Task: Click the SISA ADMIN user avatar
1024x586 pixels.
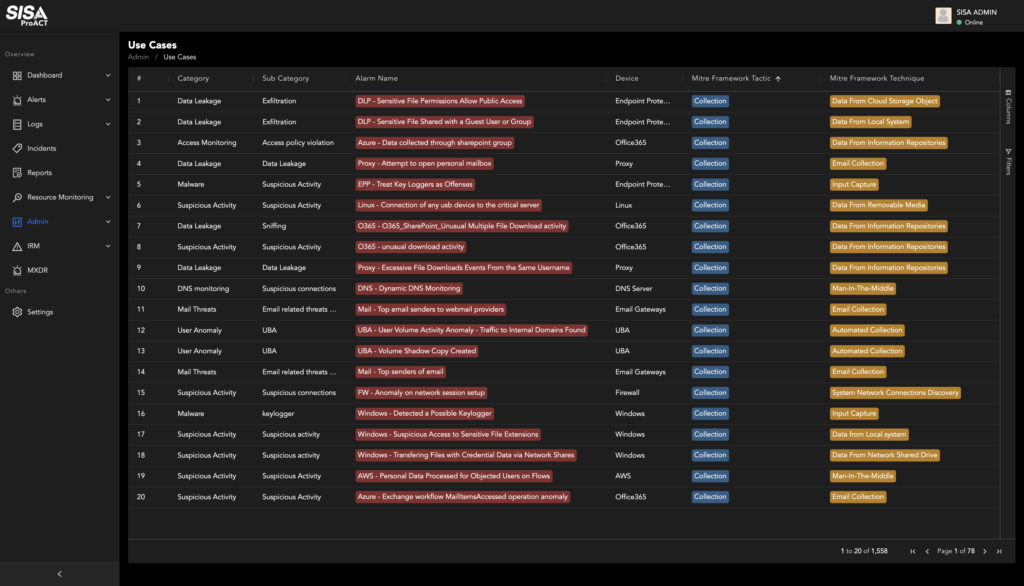Action: 942,15
